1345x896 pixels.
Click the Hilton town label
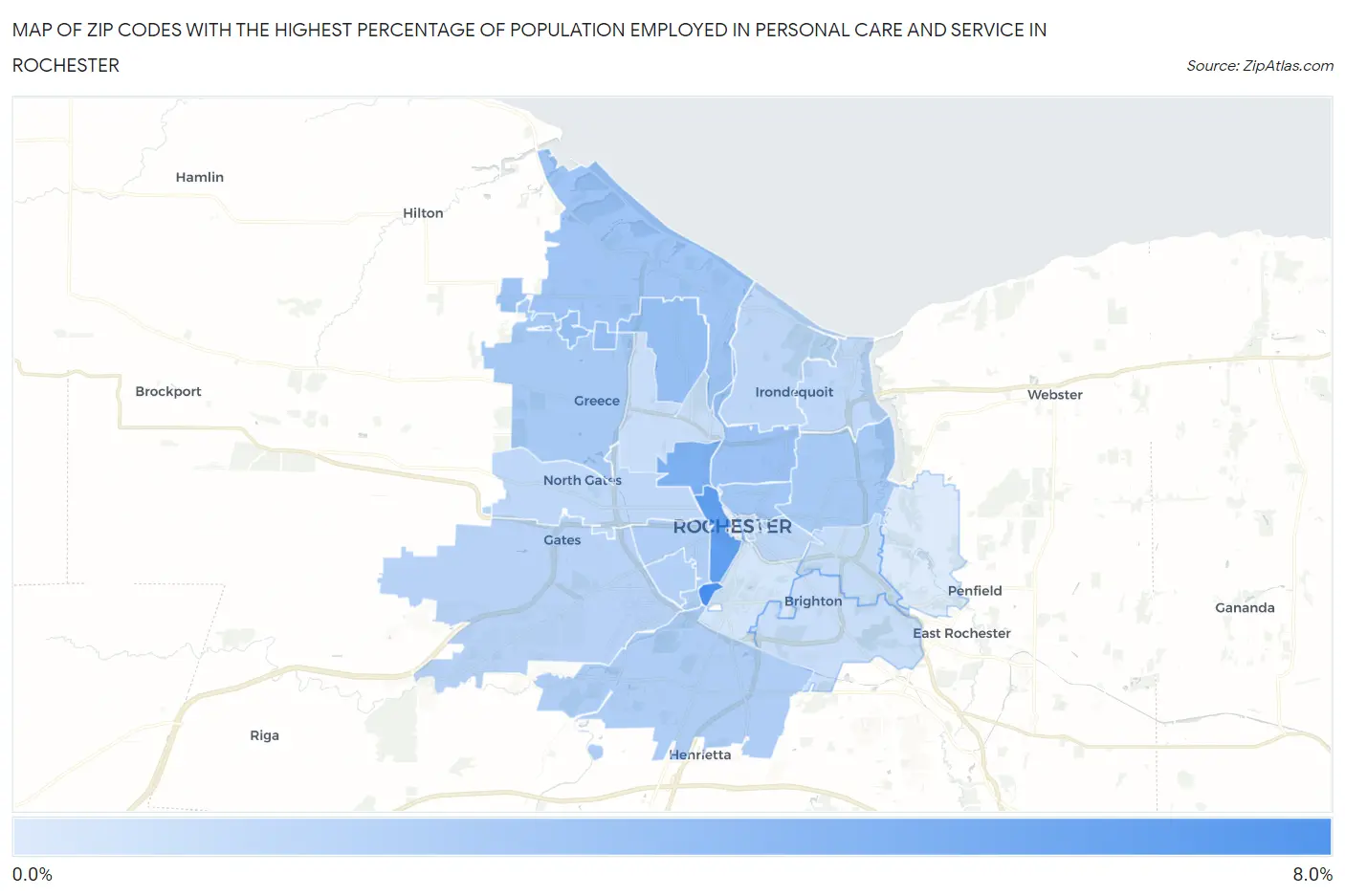pyautogui.click(x=423, y=213)
